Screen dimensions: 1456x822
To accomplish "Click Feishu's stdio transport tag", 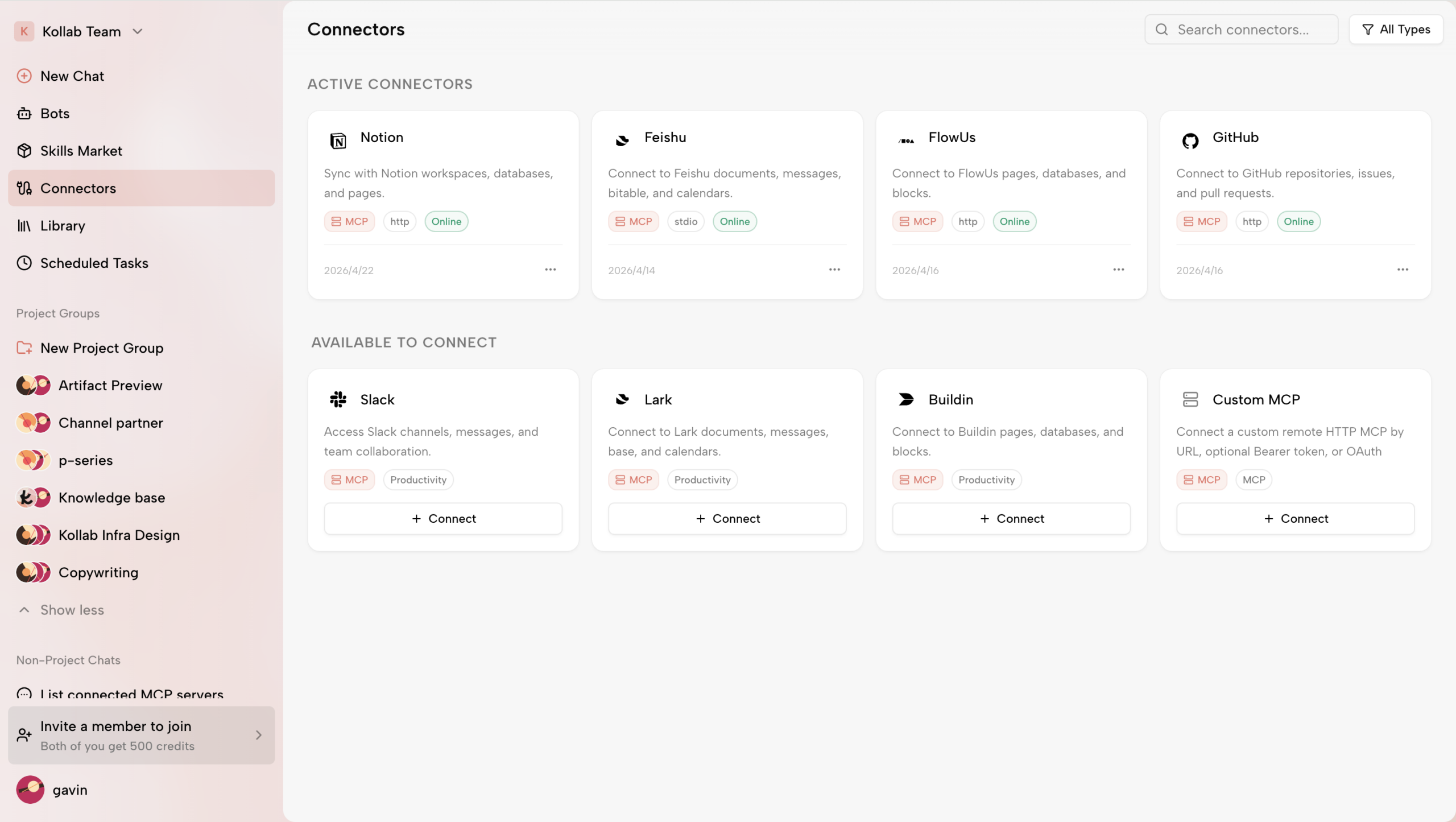I will click(x=686, y=221).
